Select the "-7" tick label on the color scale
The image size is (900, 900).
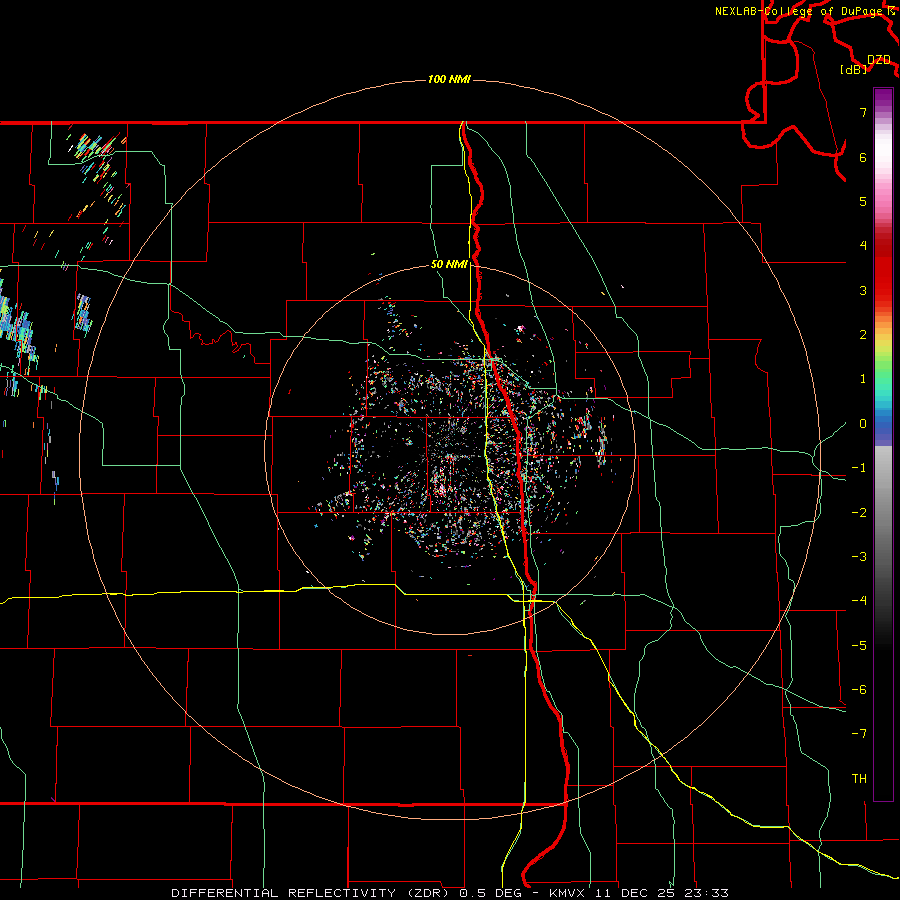(x=859, y=734)
